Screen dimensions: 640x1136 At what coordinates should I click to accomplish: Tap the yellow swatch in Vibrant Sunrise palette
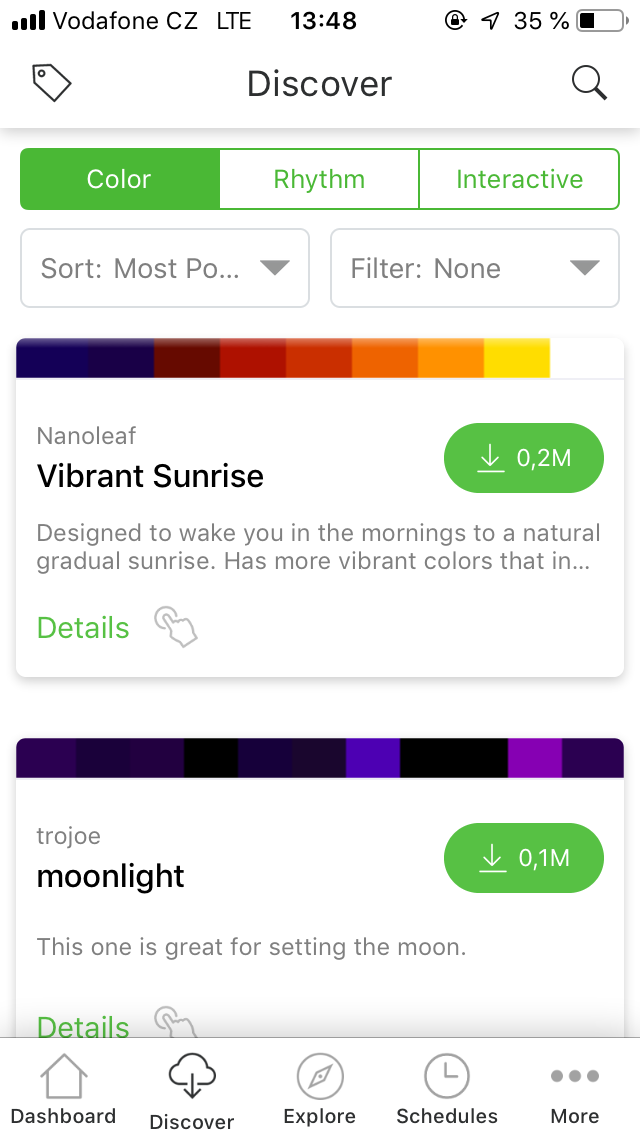pos(517,358)
